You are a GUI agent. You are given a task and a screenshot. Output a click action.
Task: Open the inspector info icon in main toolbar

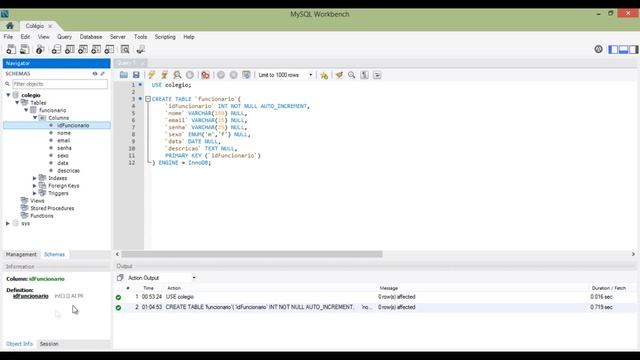[x=40, y=49]
